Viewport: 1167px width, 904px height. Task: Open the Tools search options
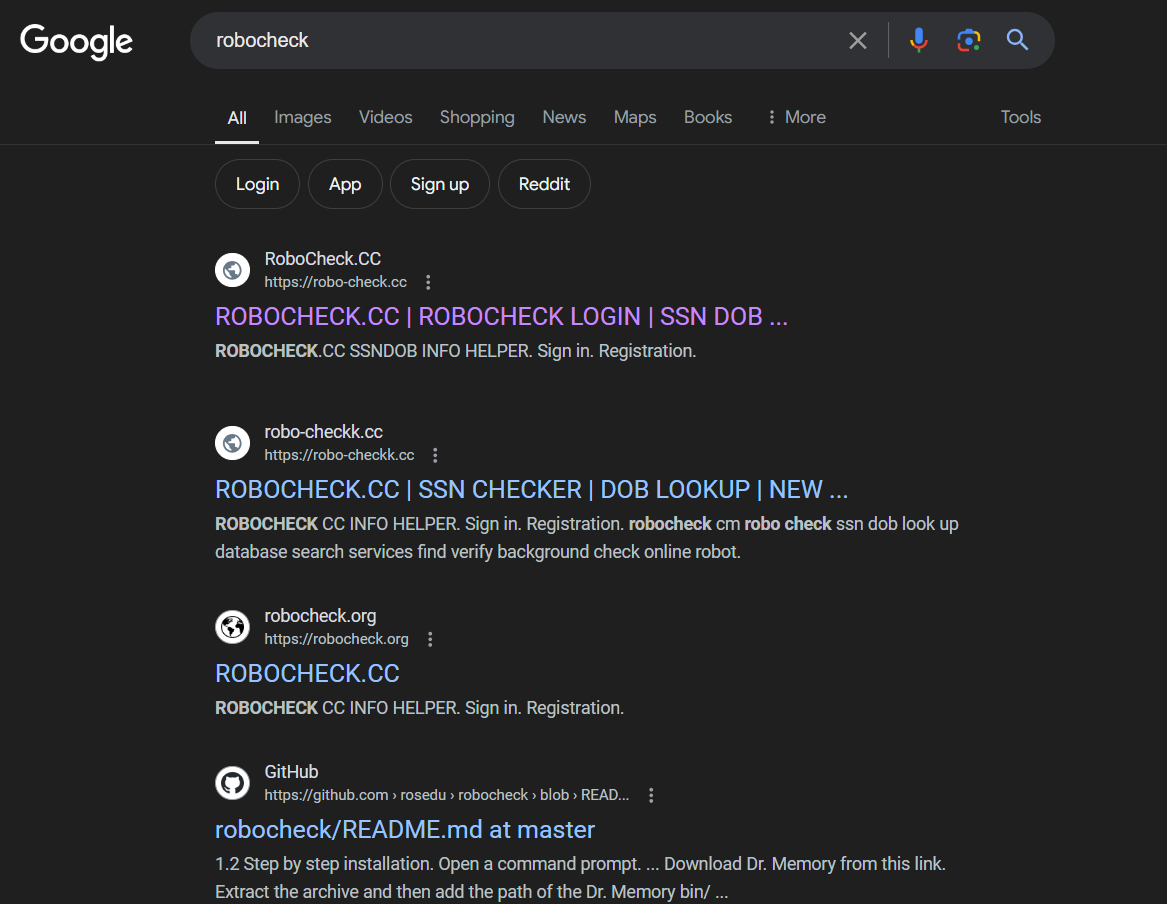[x=1020, y=117]
